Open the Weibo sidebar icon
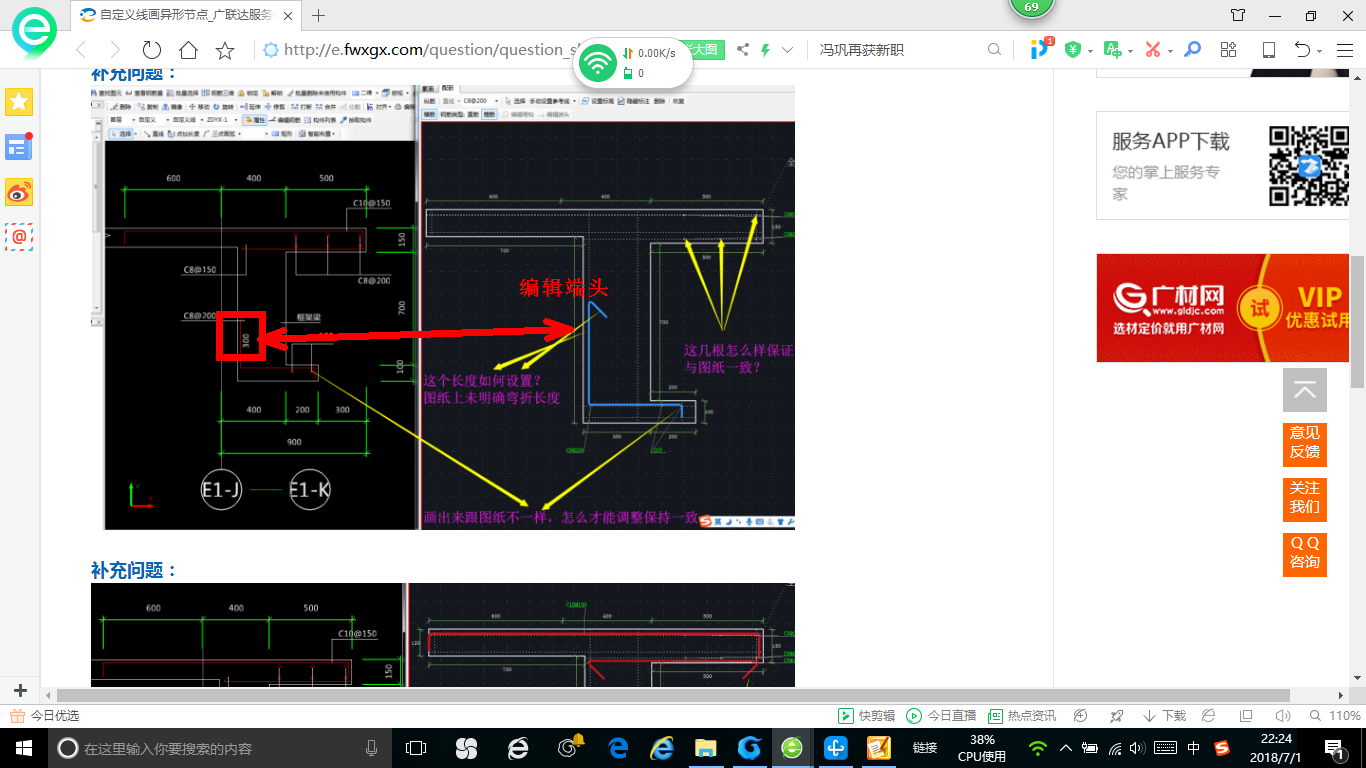 tap(19, 192)
